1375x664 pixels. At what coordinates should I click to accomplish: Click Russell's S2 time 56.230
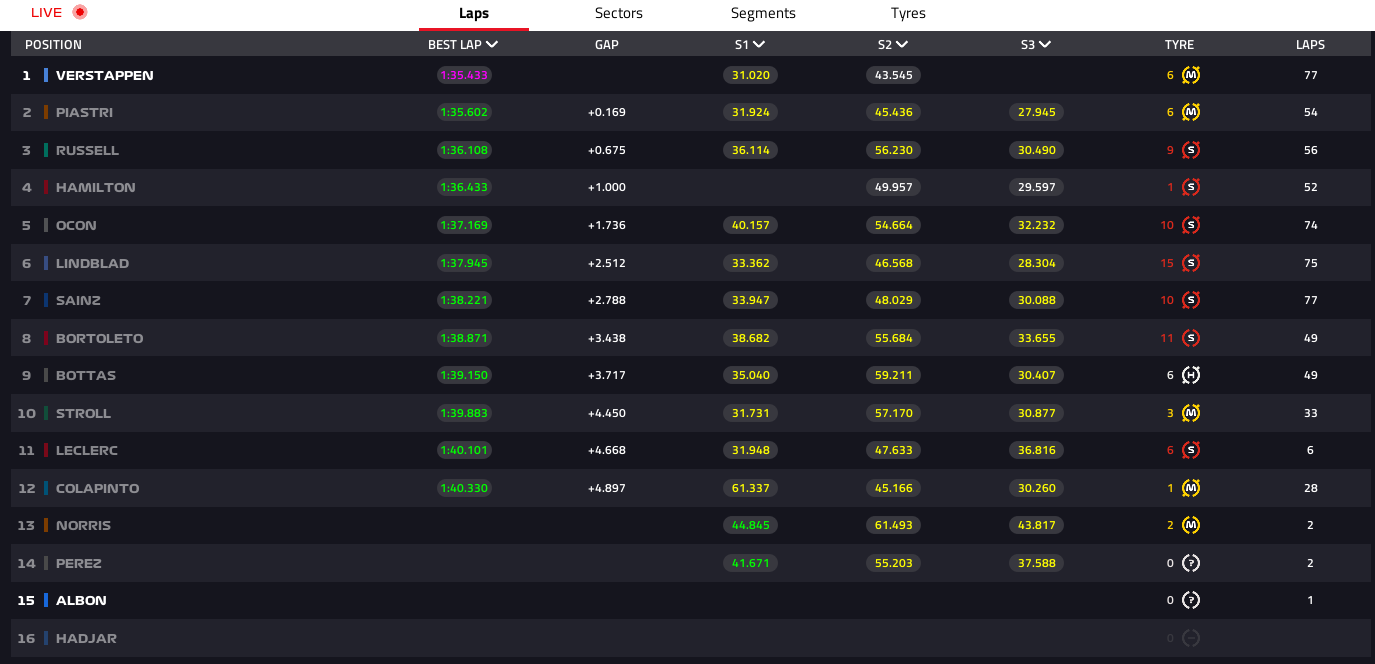pyautogui.click(x=893, y=150)
